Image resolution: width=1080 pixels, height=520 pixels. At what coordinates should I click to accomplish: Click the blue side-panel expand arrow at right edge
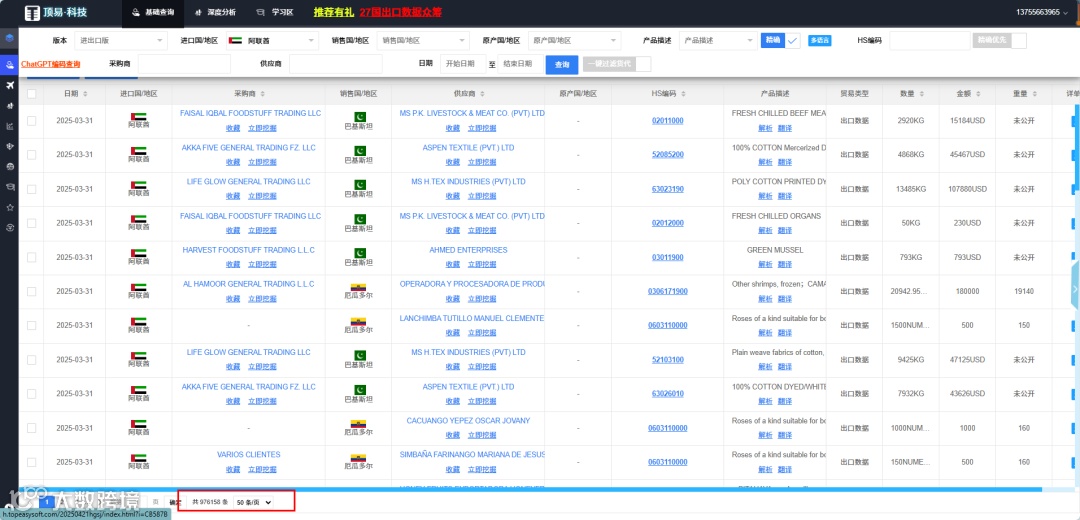pos(1075,288)
